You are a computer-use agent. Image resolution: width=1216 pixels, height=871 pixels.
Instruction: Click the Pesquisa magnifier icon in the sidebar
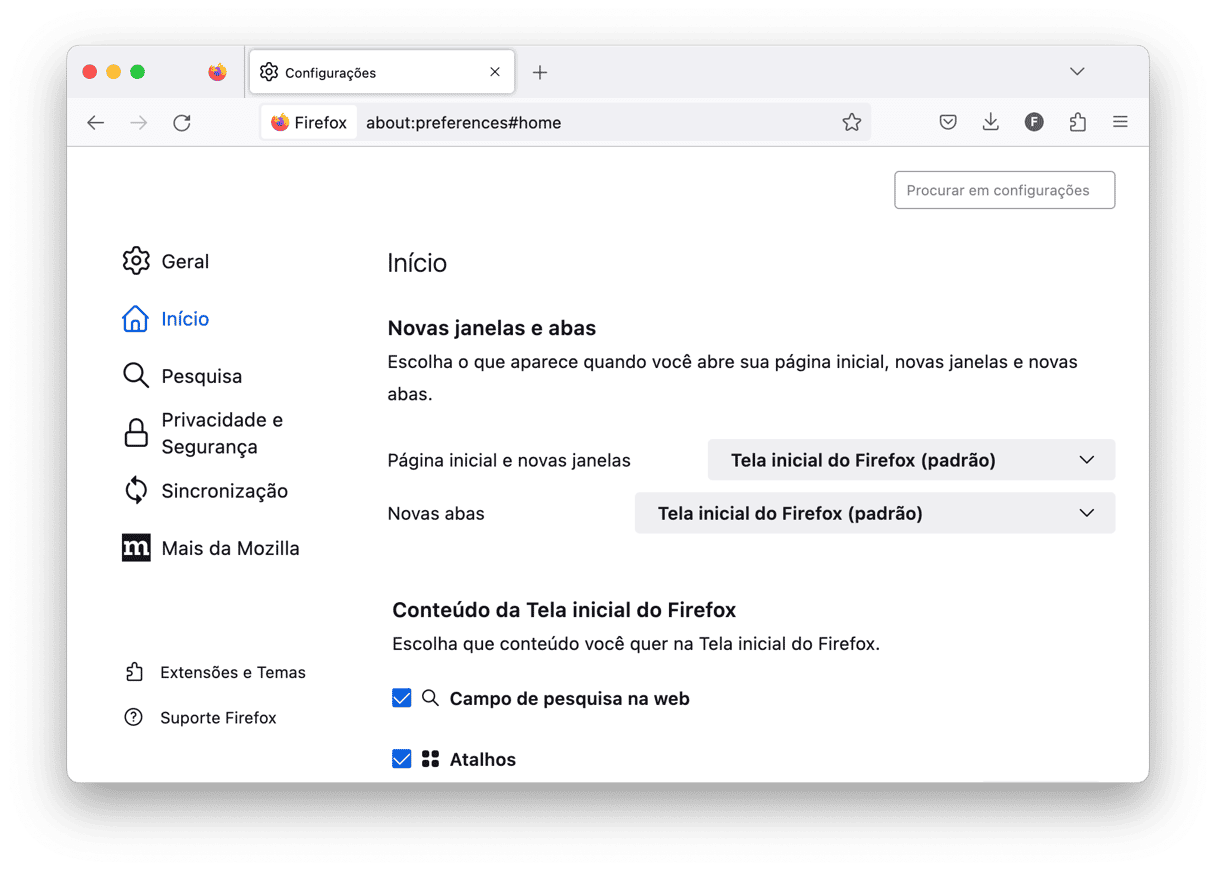(x=135, y=376)
